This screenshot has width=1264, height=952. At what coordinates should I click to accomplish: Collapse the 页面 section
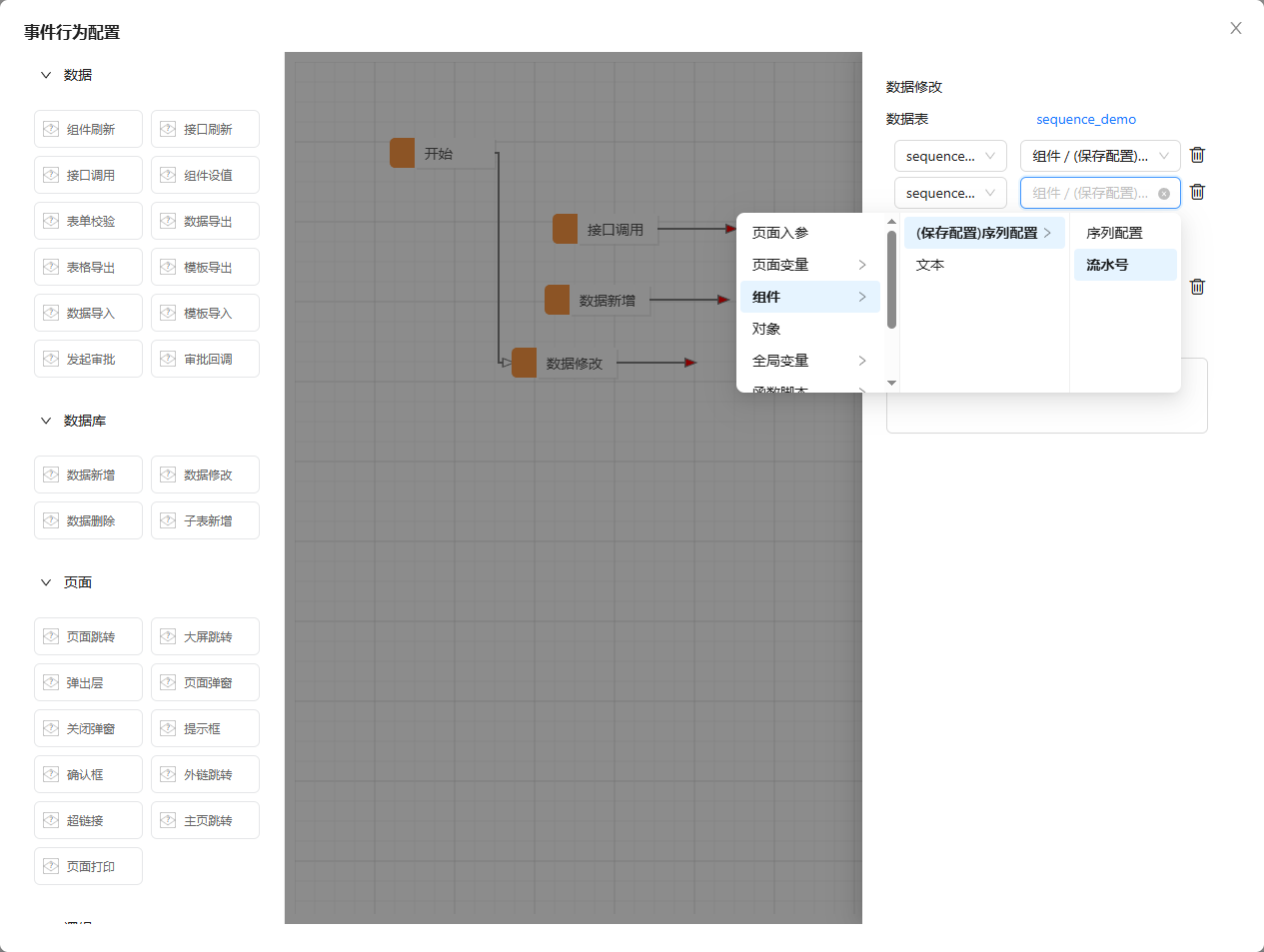point(46,582)
